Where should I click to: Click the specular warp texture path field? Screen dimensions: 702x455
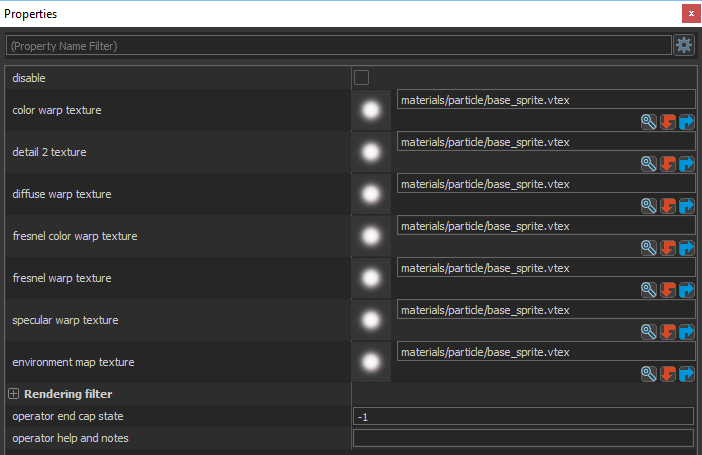(x=545, y=310)
